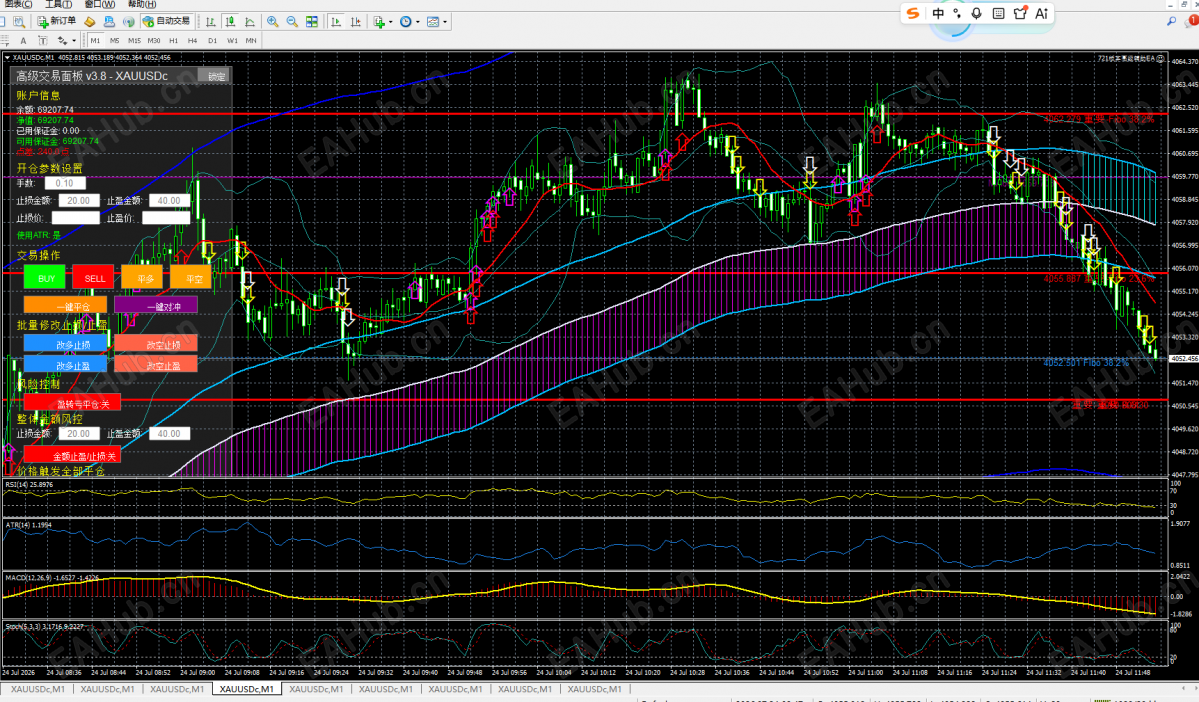1199x702 pixels.
Task: Toggle the 盈转亏平仓:关 risk control button
Action: [72, 403]
